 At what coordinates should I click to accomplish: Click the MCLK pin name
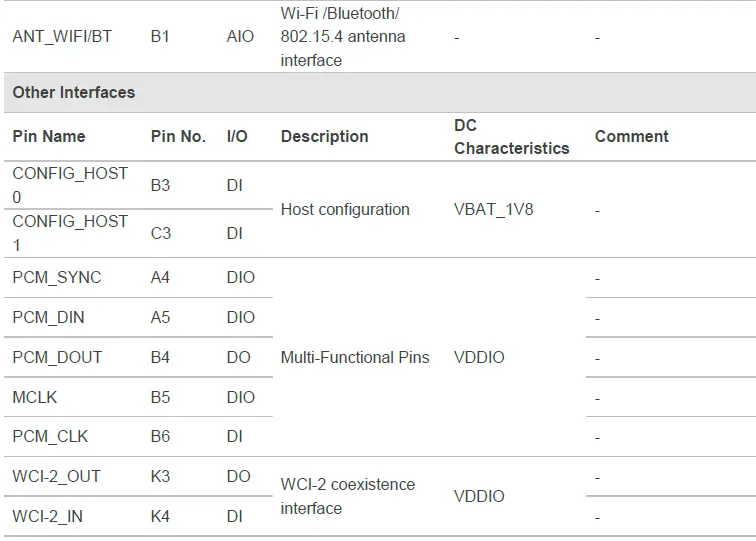35,397
